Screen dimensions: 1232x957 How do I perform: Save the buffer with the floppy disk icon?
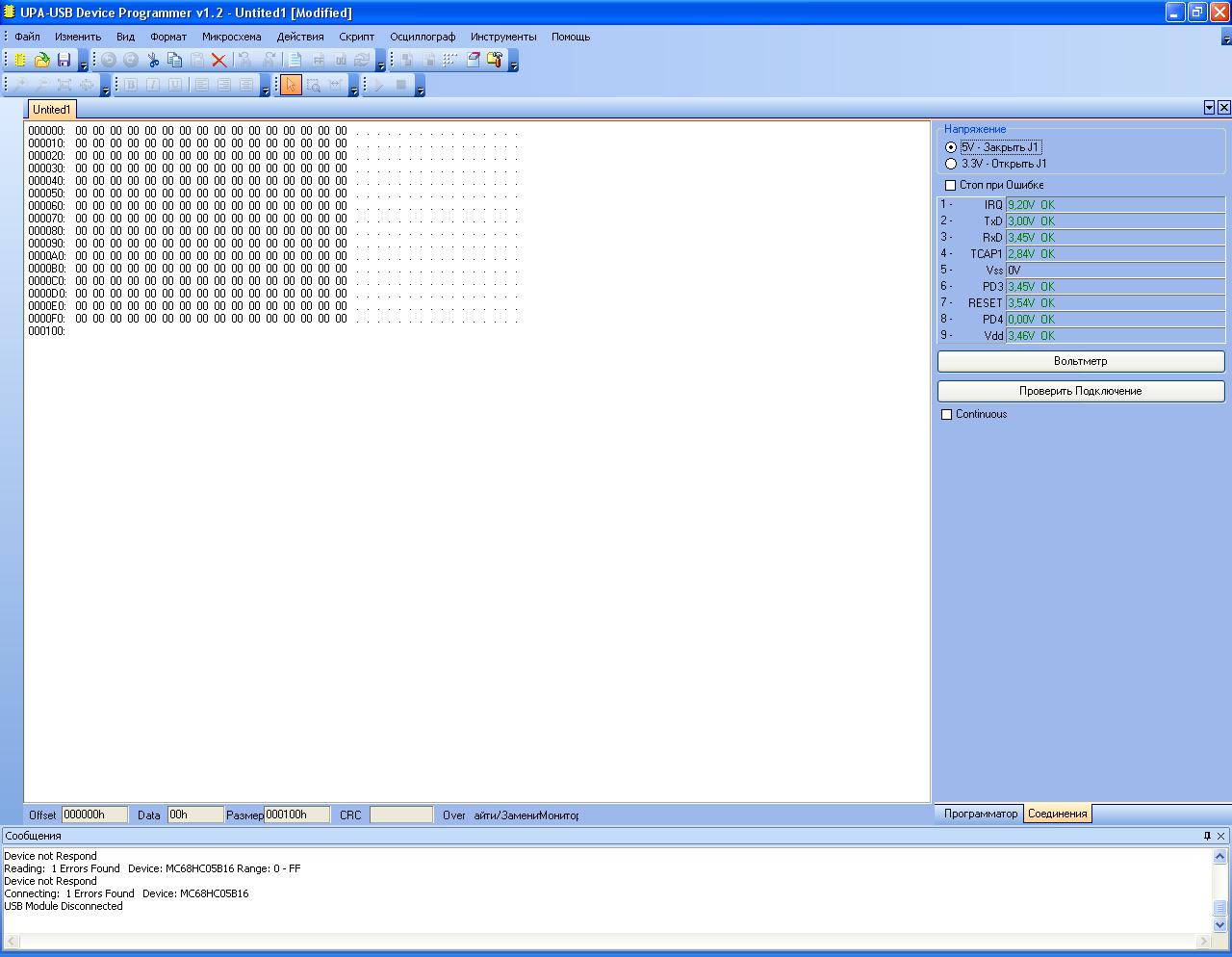(64, 60)
